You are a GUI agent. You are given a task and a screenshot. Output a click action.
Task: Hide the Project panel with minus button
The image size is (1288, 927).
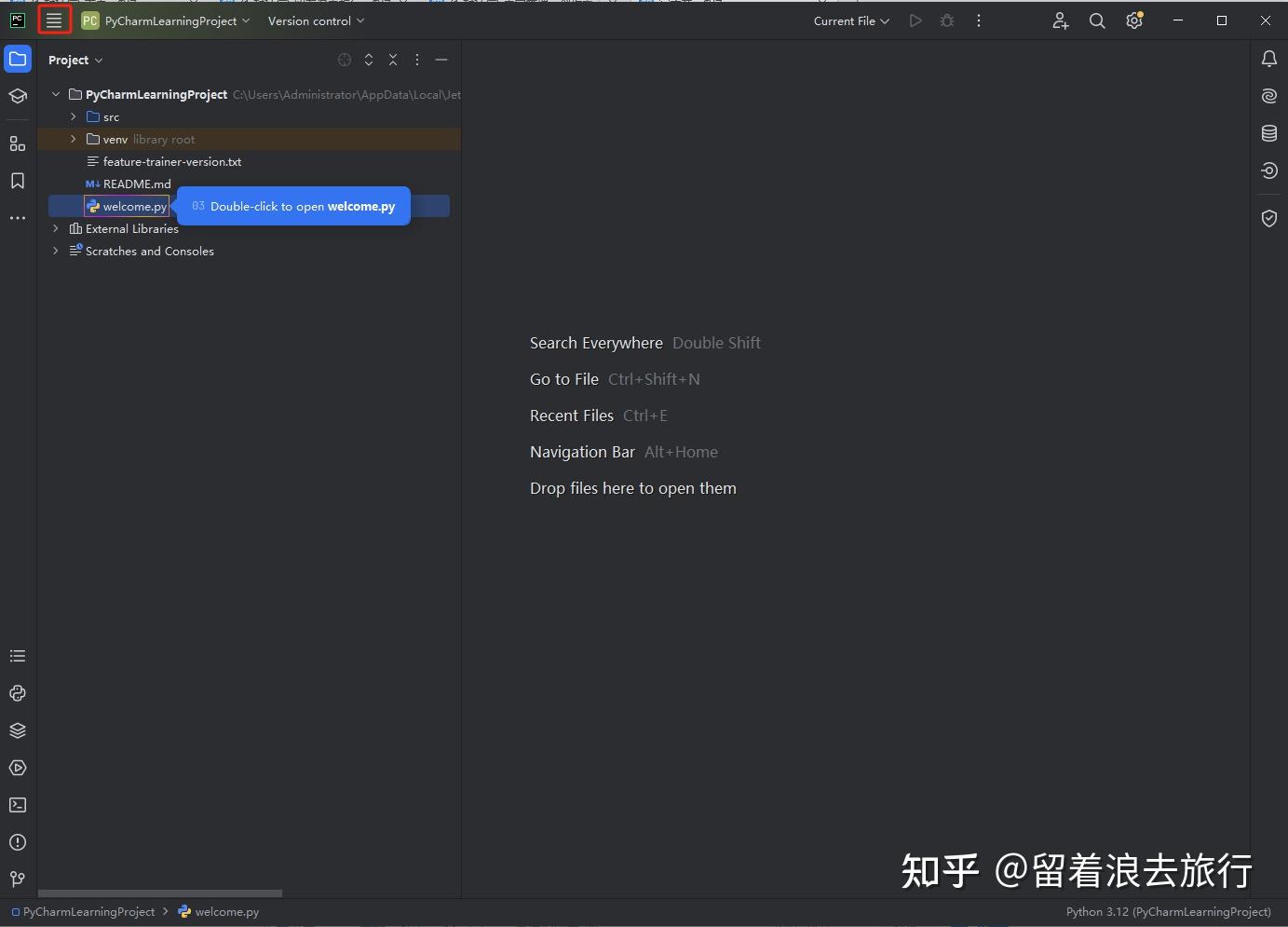pos(441,60)
